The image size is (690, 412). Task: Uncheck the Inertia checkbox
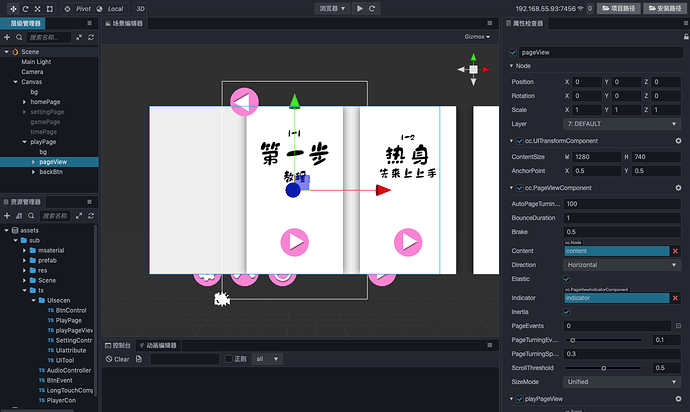point(566,312)
